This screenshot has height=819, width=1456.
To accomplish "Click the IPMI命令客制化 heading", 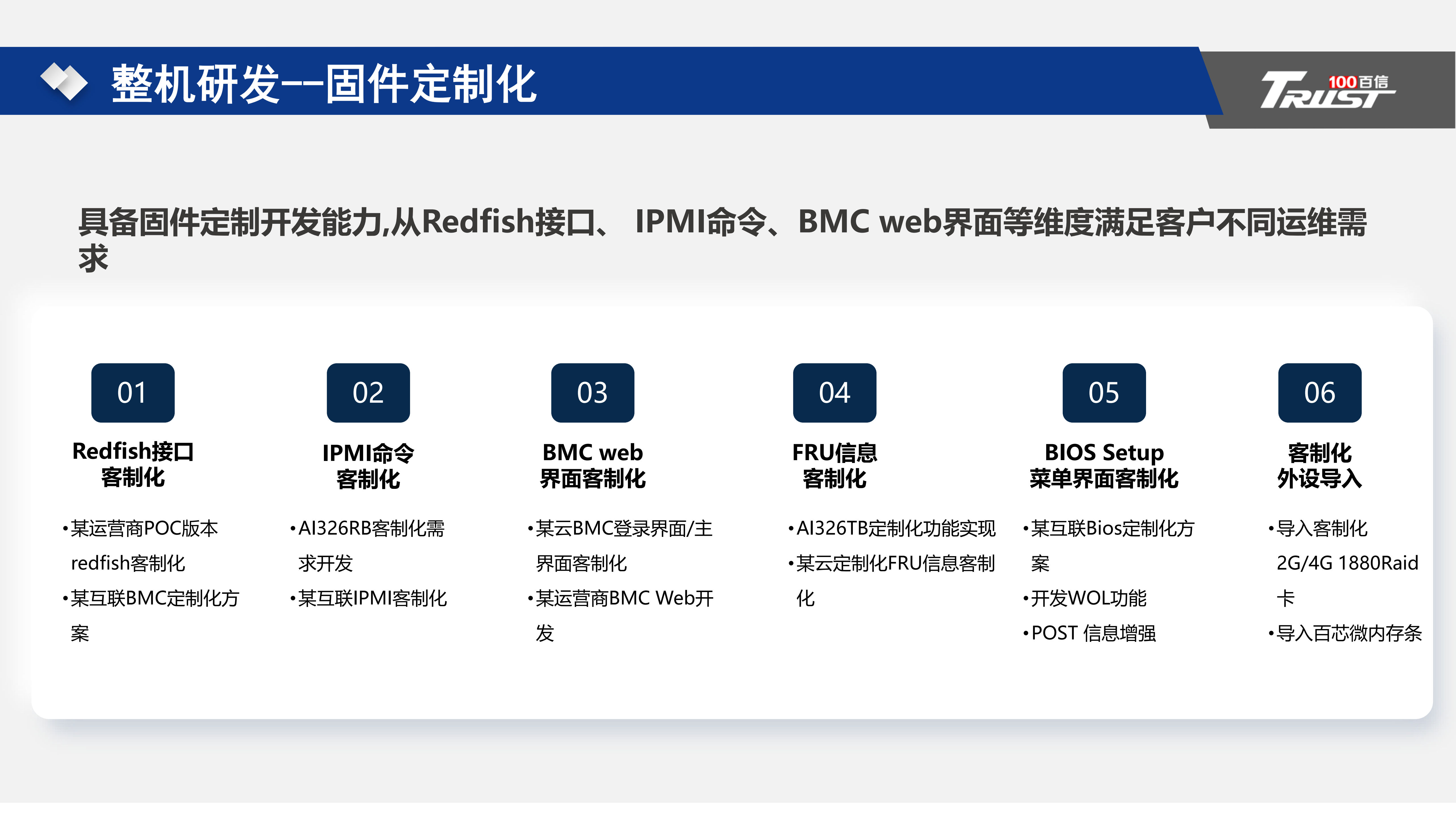I will point(368,466).
